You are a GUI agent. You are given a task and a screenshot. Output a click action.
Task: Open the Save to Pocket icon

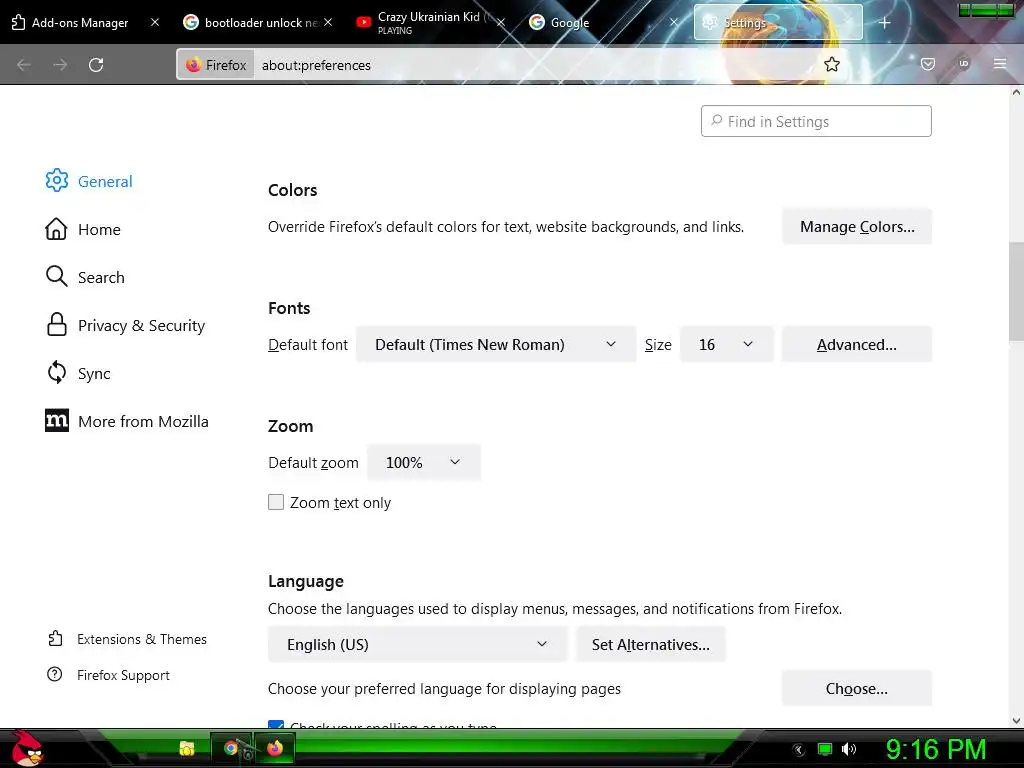(x=927, y=64)
